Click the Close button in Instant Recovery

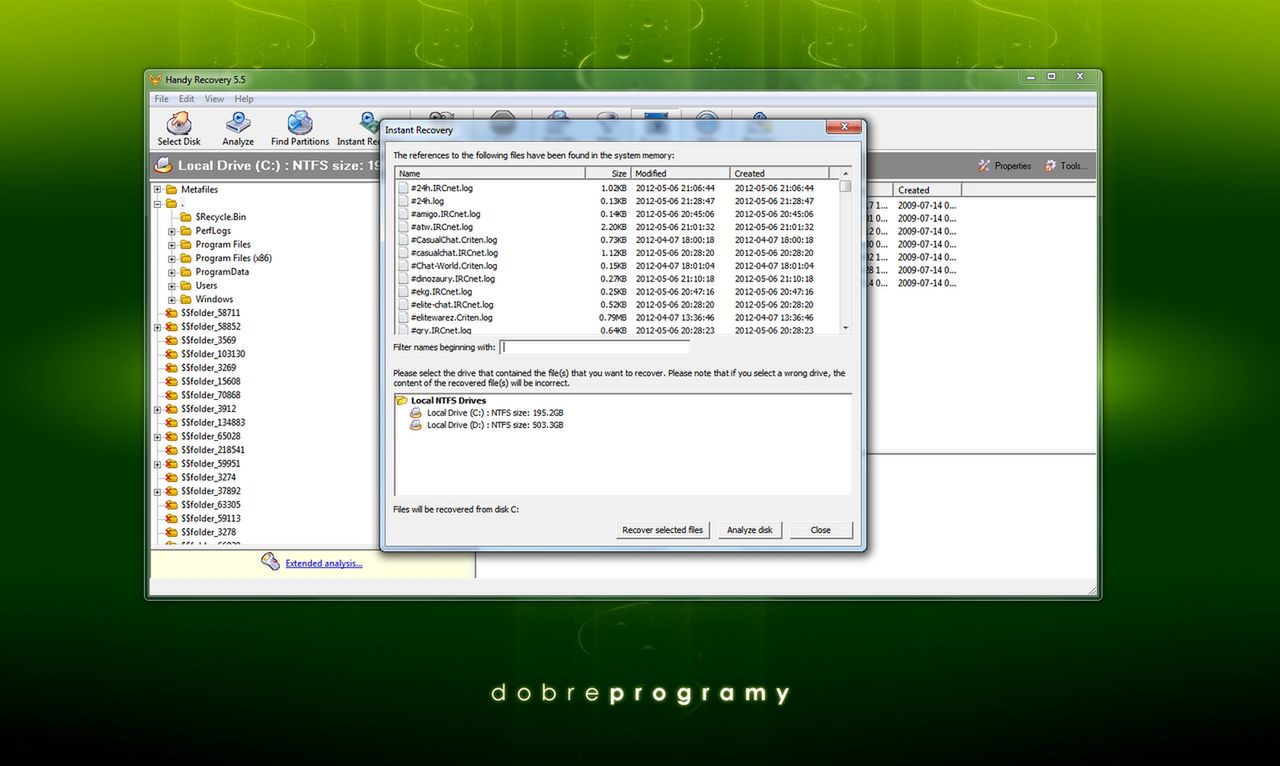pos(821,530)
